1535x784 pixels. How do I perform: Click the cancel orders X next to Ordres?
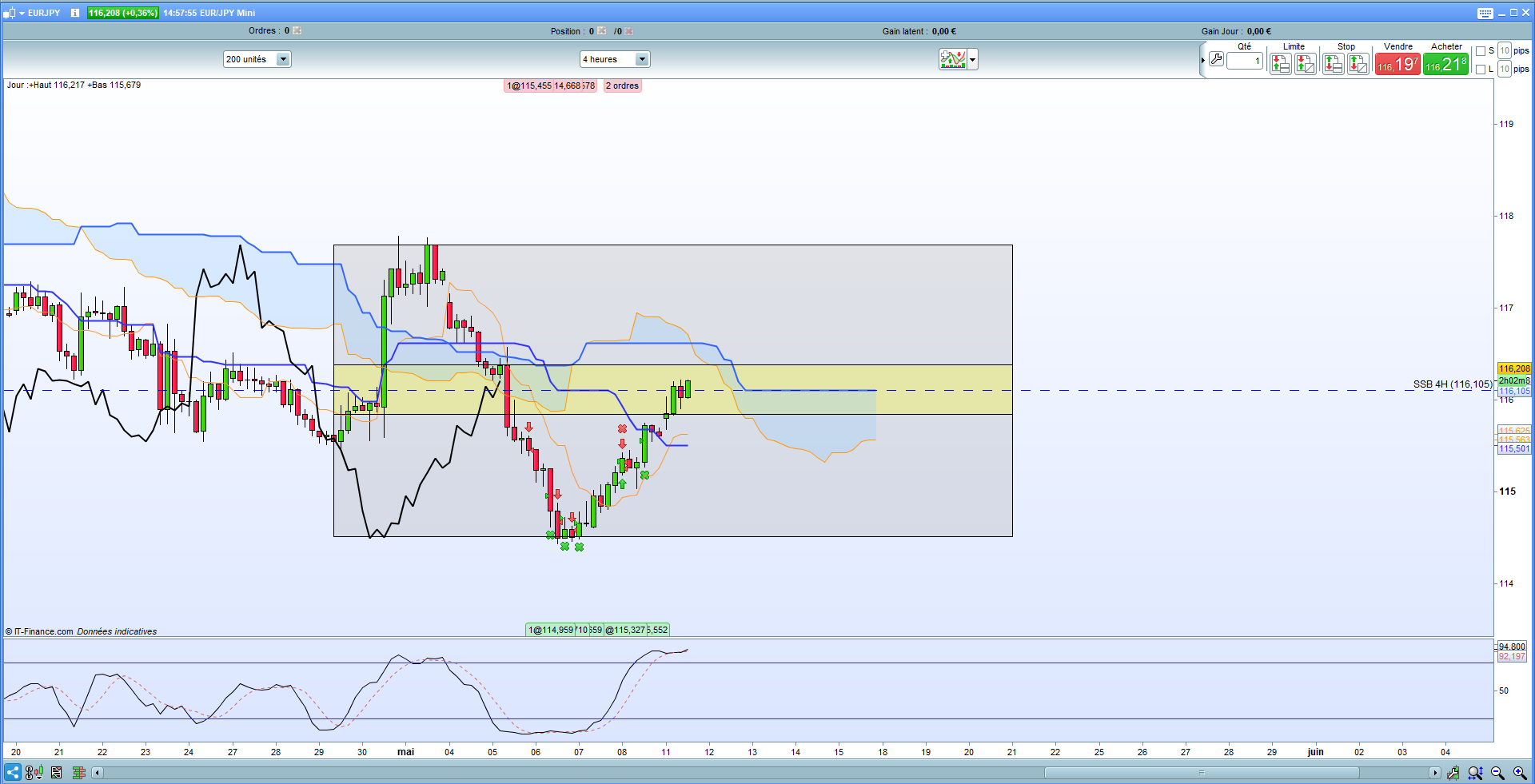pos(297,30)
